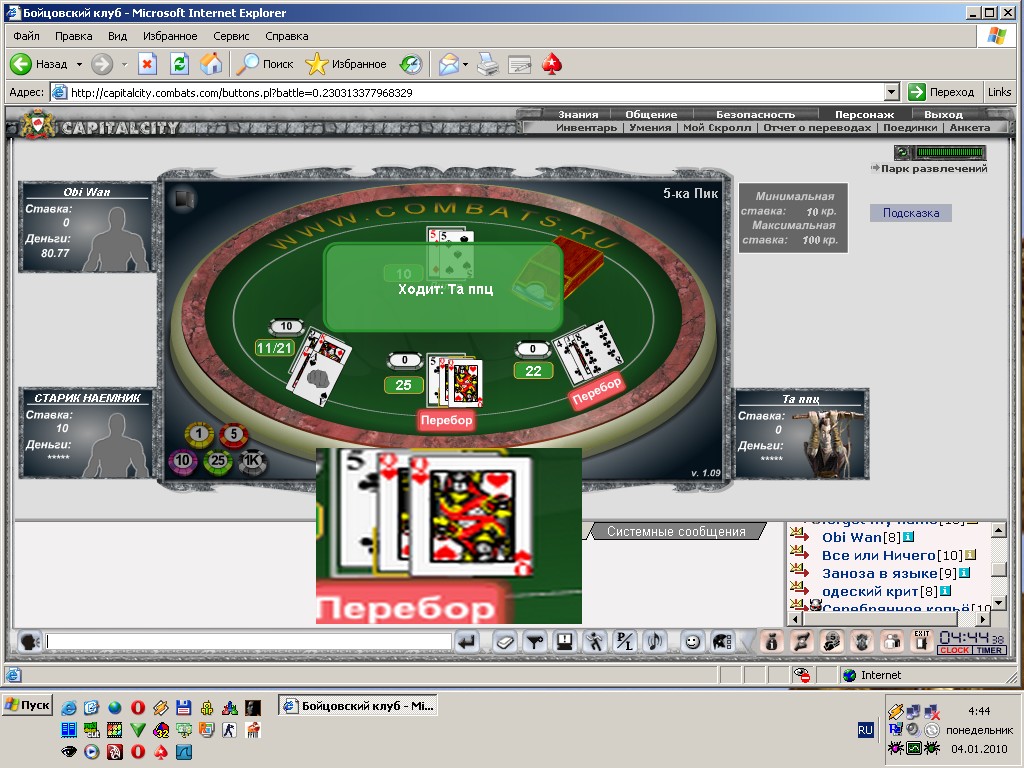
Task: Click the Парк развлечений link
Action: click(x=933, y=168)
